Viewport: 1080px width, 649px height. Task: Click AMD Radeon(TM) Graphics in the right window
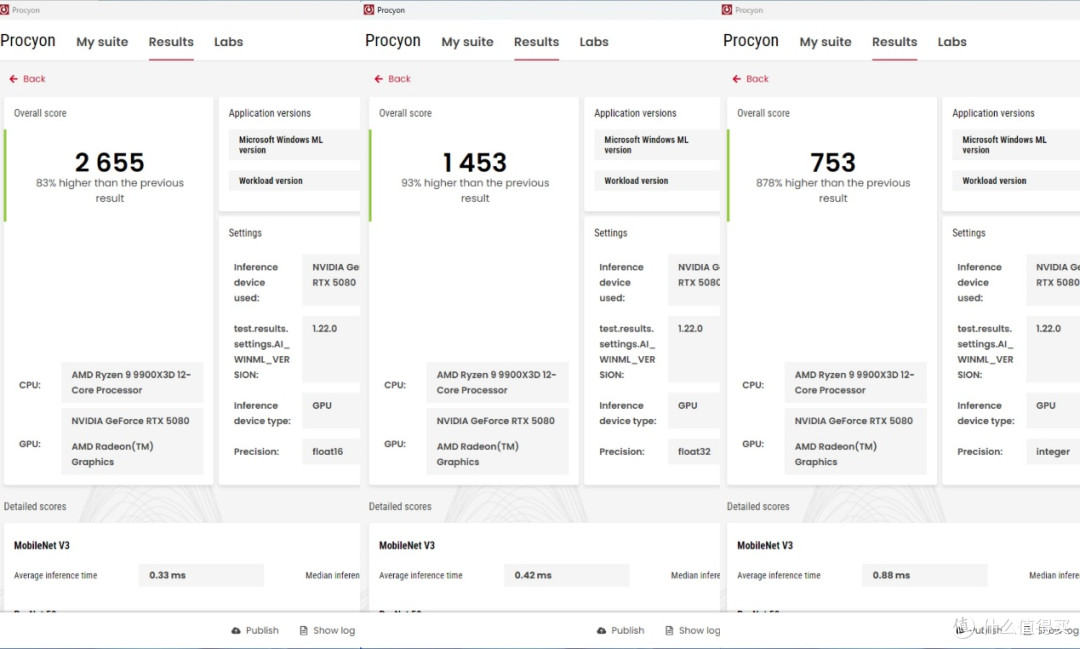pos(835,454)
